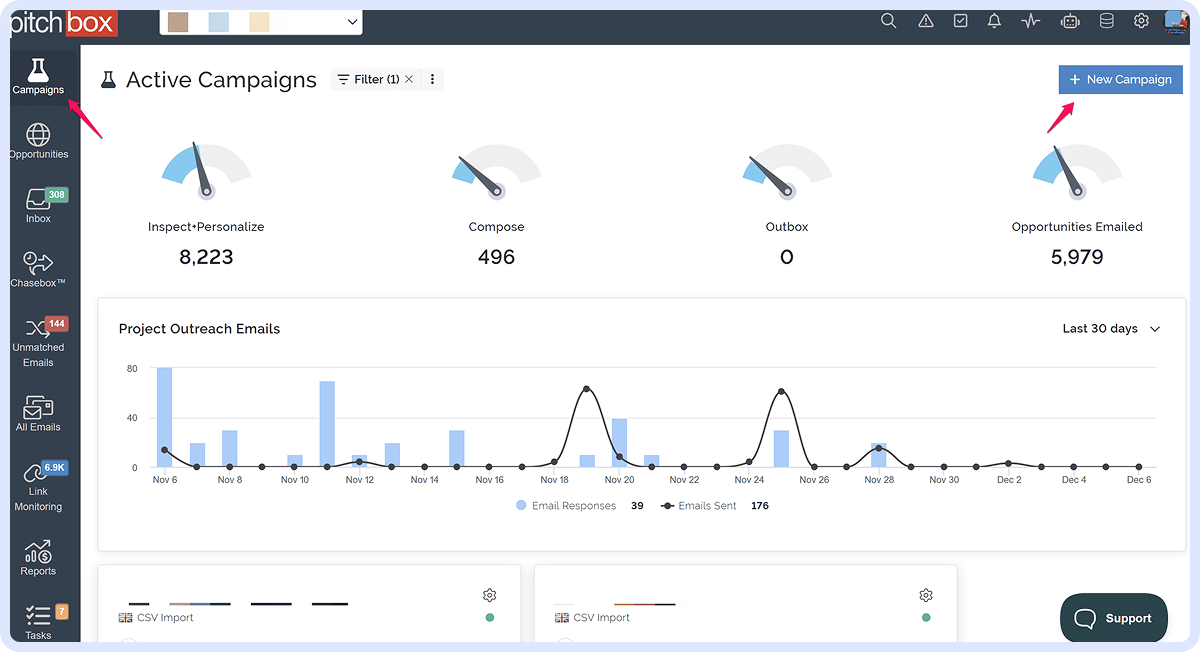Open the Last 30 days range dropdown
This screenshot has height=652, width=1200.
1110,329
